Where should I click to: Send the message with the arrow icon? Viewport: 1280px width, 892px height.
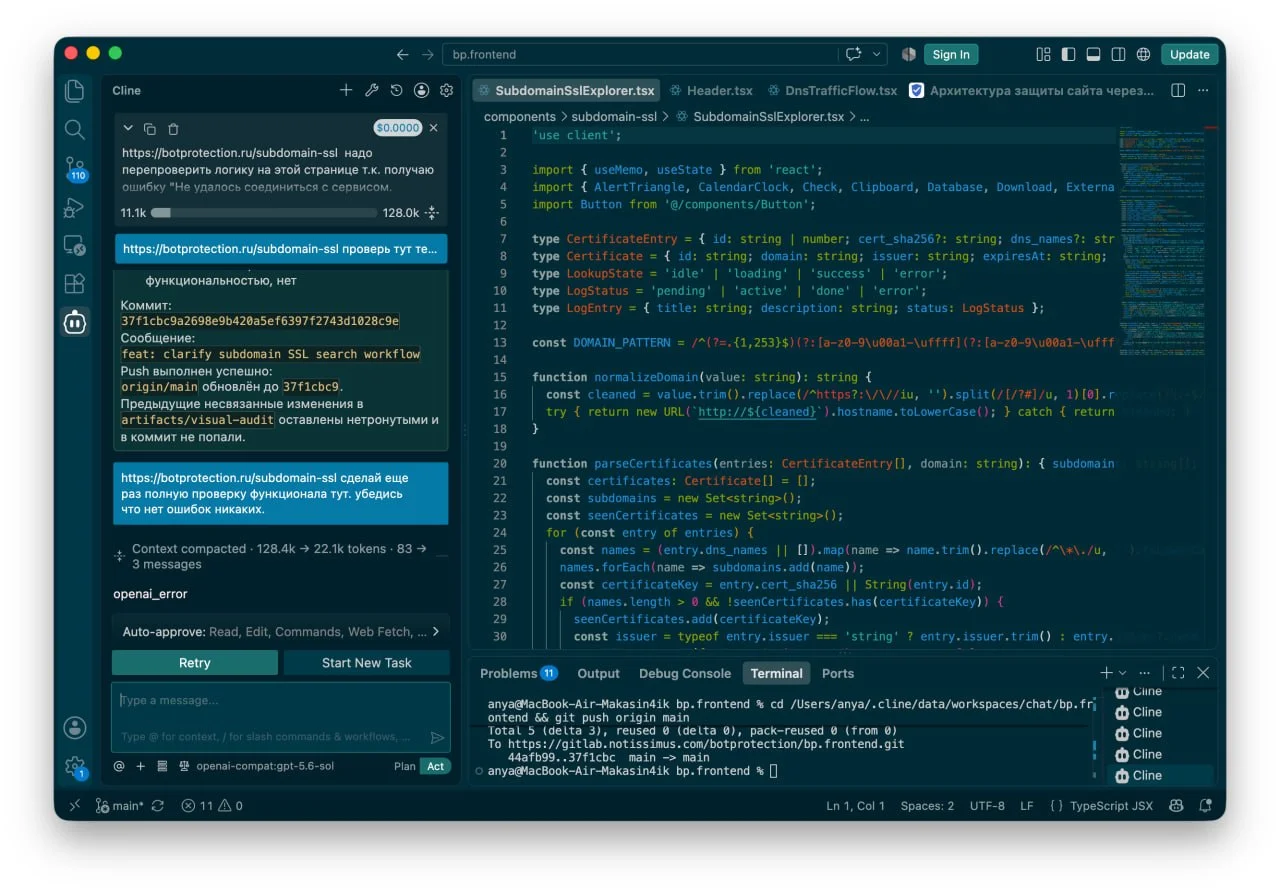(x=437, y=738)
